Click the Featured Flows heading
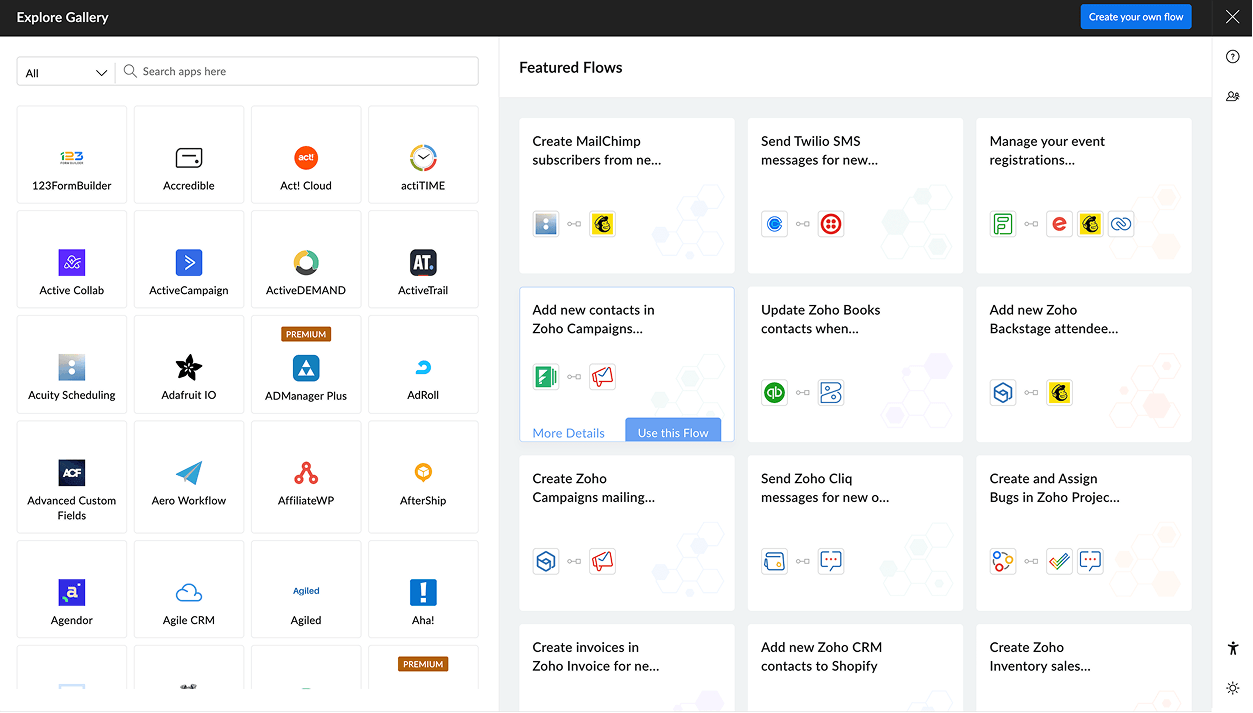Image resolution: width=1253 pixels, height=713 pixels. click(571, 68)
